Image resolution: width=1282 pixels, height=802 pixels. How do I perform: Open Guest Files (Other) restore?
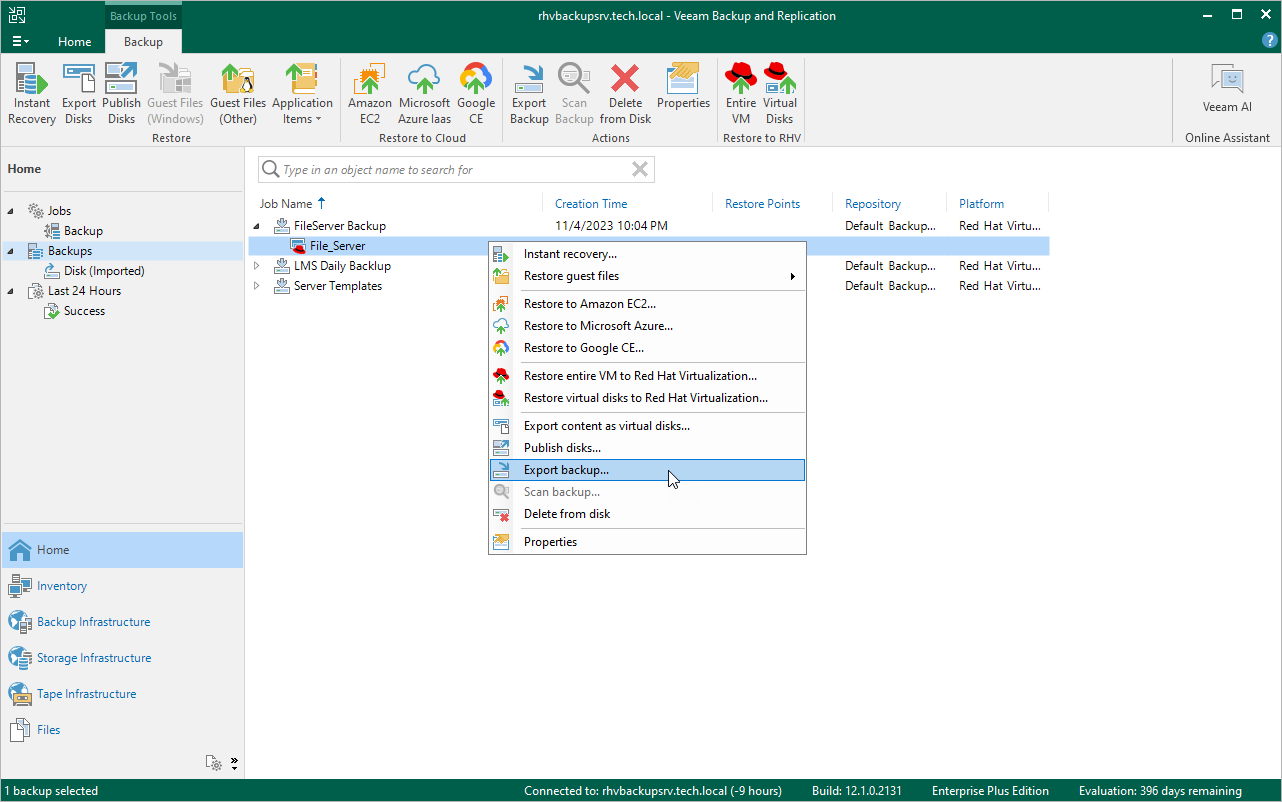point(238,94)
